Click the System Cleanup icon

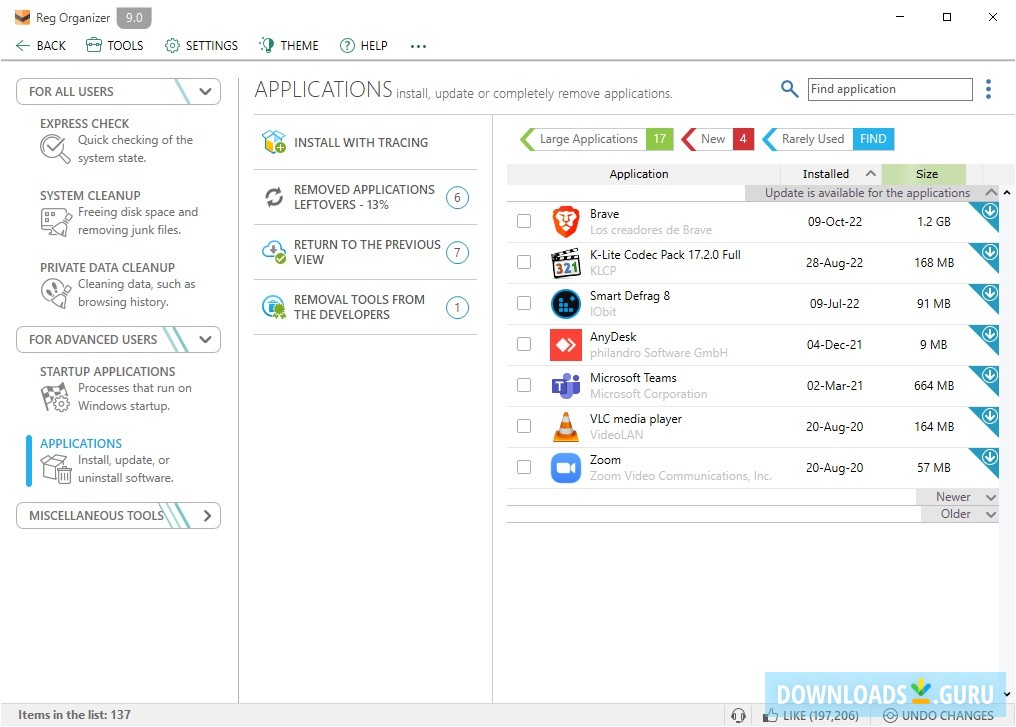56,222
